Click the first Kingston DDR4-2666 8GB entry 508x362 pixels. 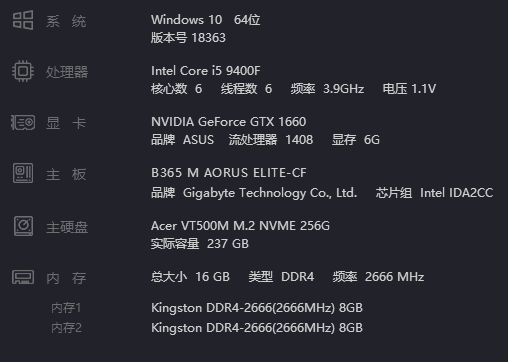(x=257, y=308)
